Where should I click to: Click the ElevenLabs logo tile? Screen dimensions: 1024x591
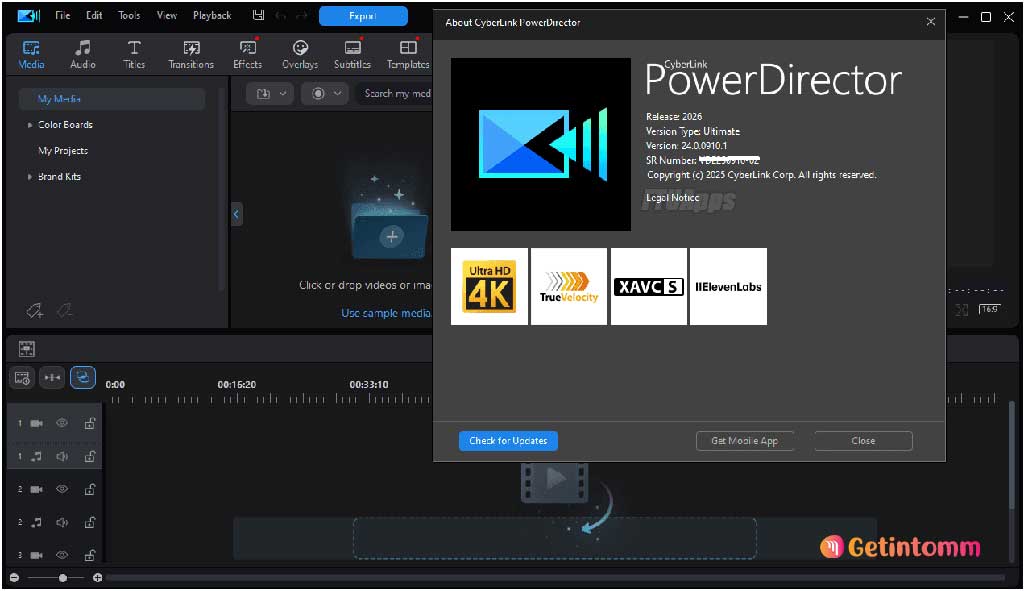[x=728, y=286]
